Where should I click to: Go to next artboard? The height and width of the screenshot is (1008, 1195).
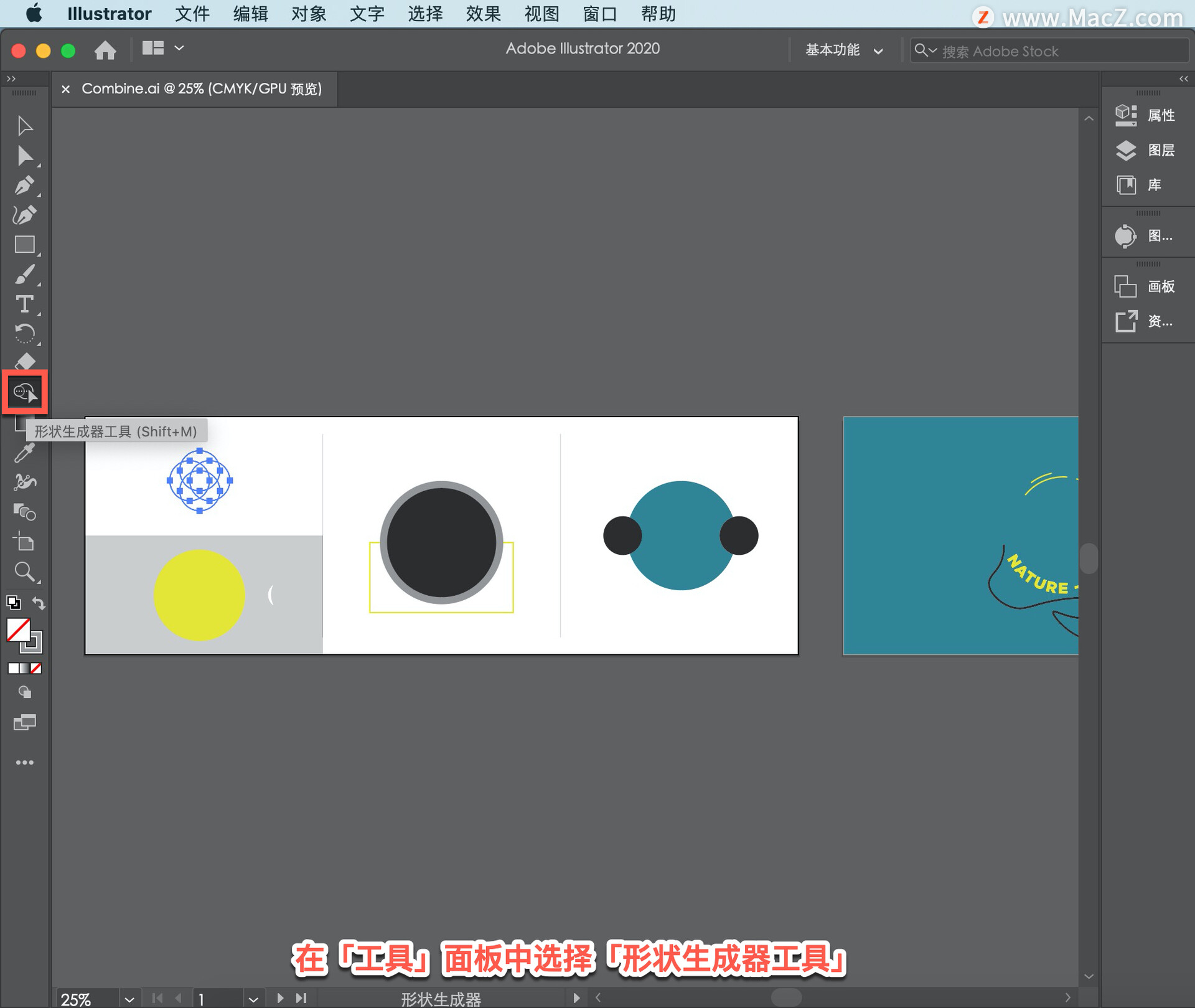click(280, 998)
